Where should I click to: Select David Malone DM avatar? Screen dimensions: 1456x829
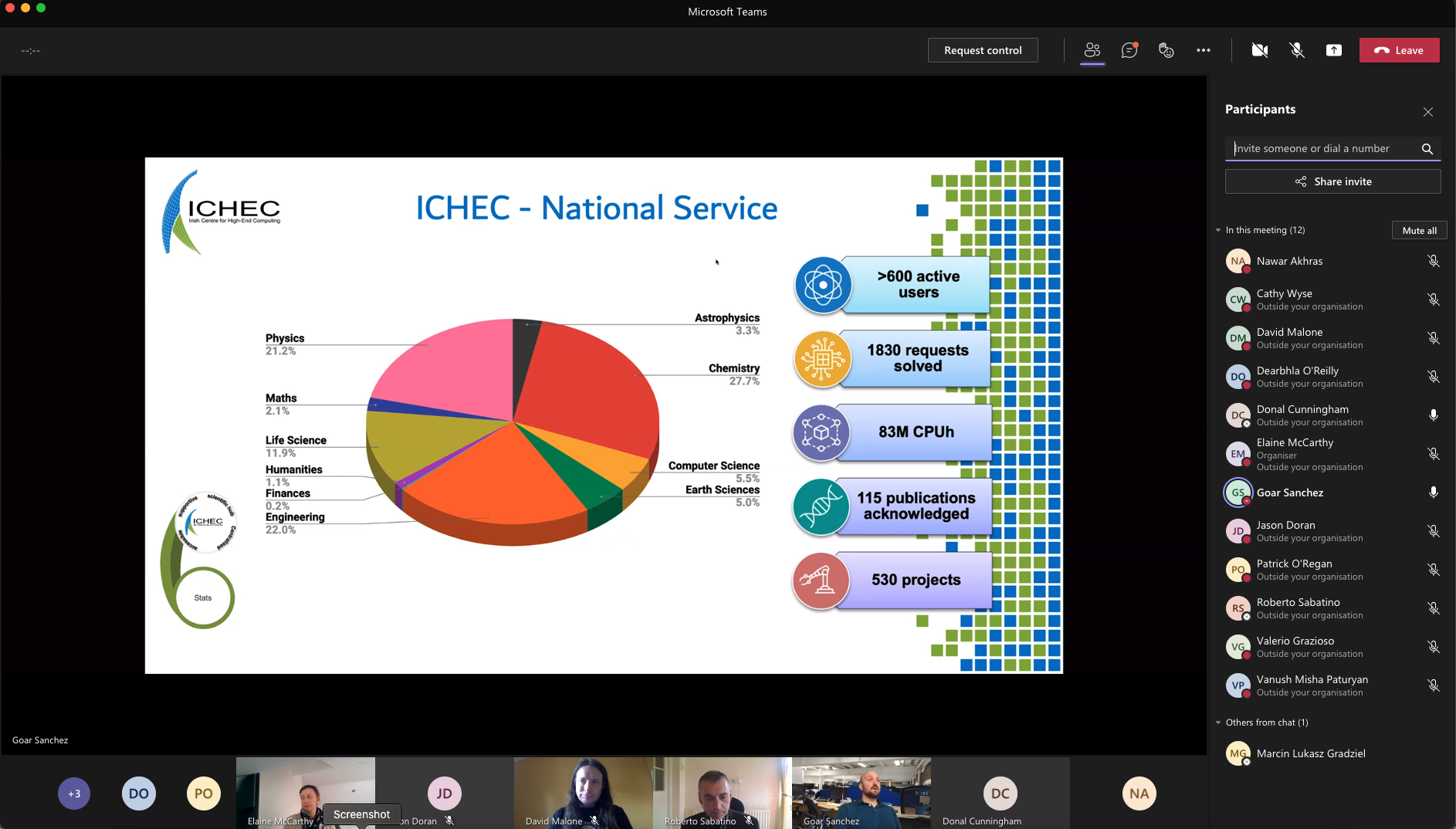point(1238,338)
